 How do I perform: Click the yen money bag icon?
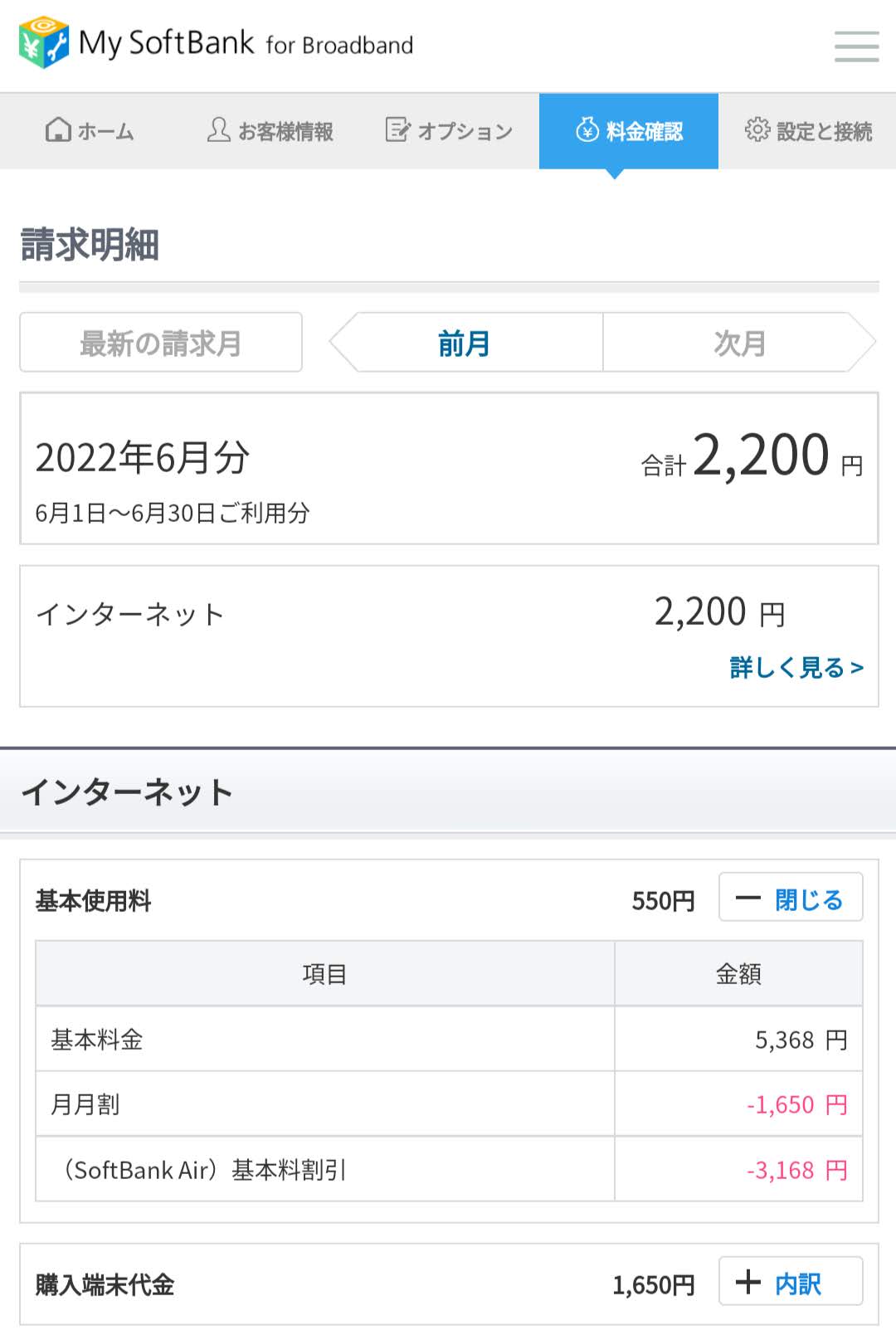(x=587, y=130)
